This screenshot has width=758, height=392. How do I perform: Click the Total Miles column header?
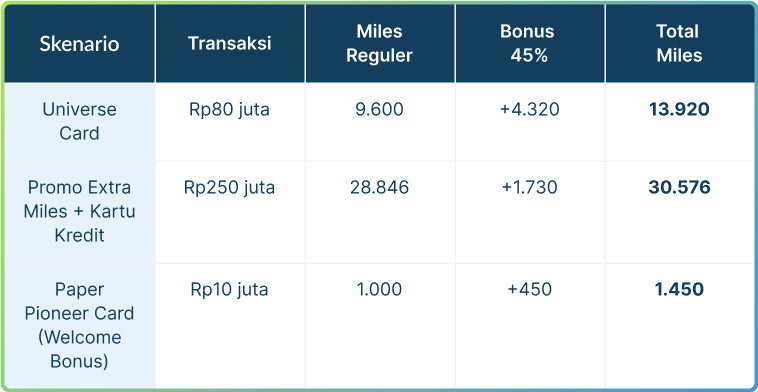[x=679, y=44]
